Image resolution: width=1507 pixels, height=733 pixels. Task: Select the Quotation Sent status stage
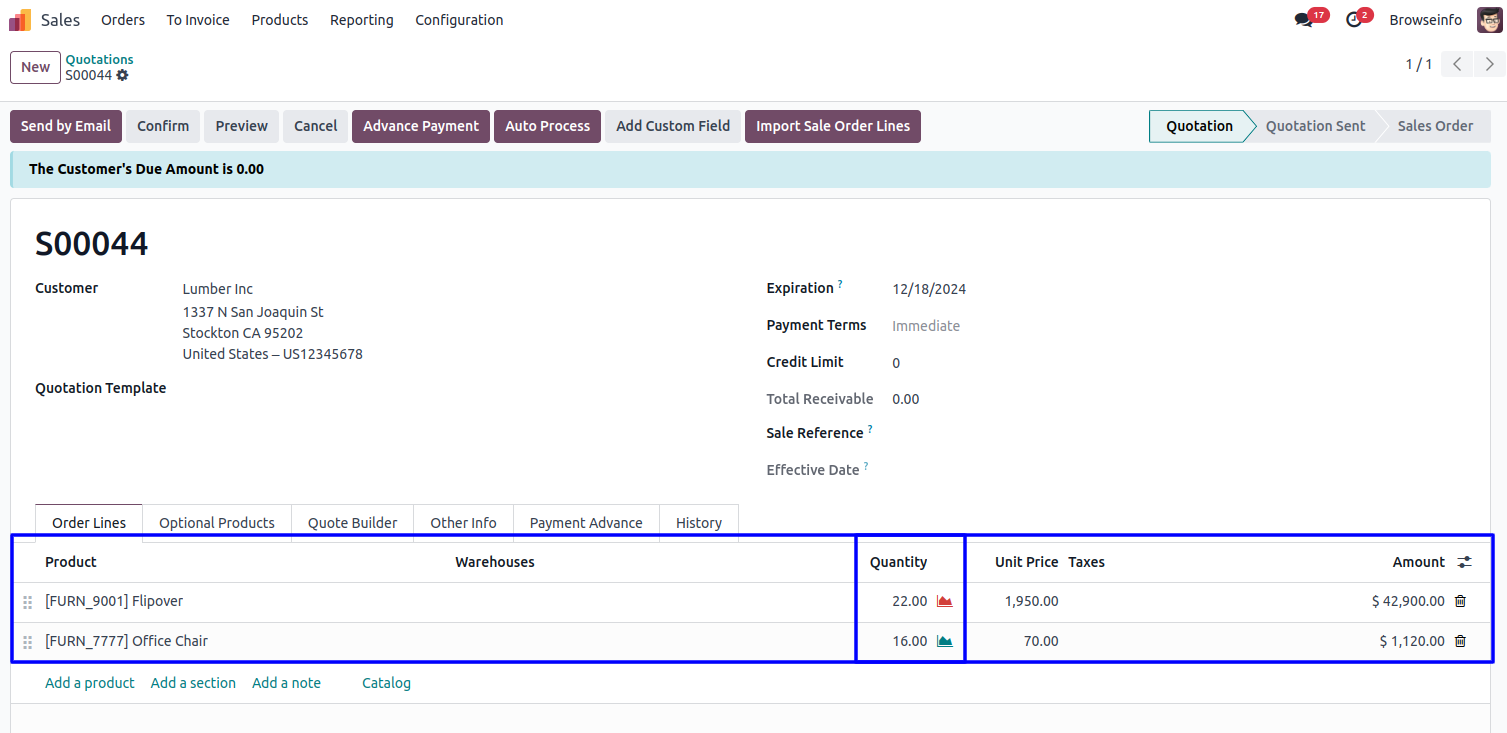(1314, 126)
